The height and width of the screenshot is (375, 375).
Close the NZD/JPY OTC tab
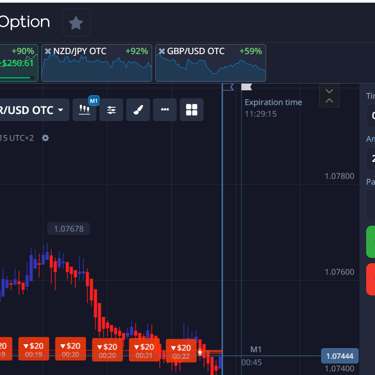coord(48,51)
